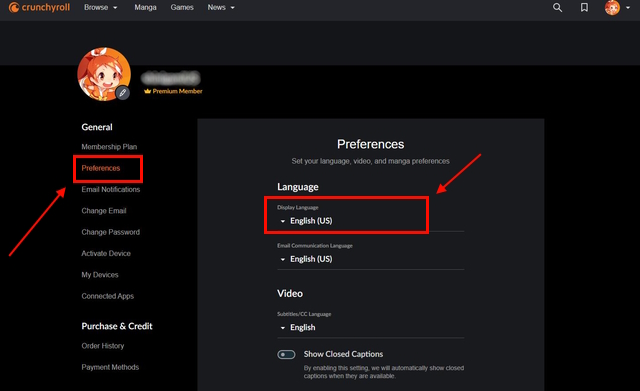This screenshot has width=640, height=391.
Task: Click the 'Show Closed Captions' label
Action: click(343, 354)
